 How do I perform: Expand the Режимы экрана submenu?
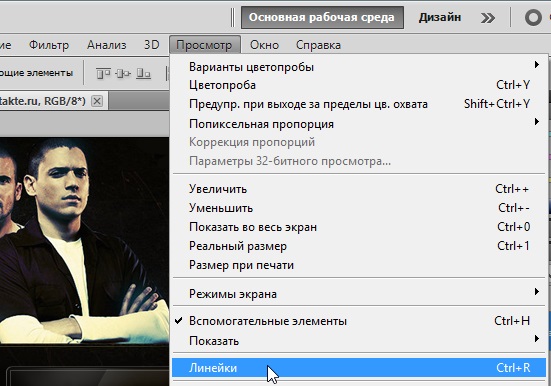coord(359,294)
